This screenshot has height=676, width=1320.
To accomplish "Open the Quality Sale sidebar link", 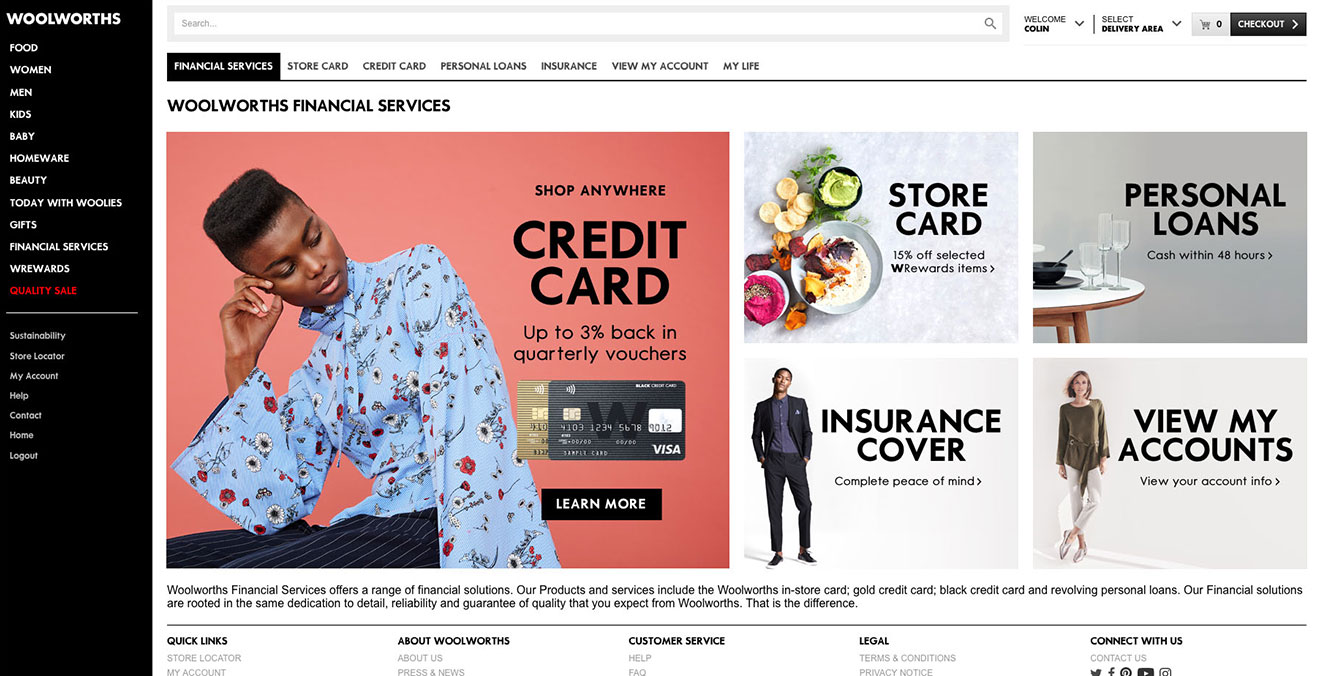I will (x=43, y=291).
